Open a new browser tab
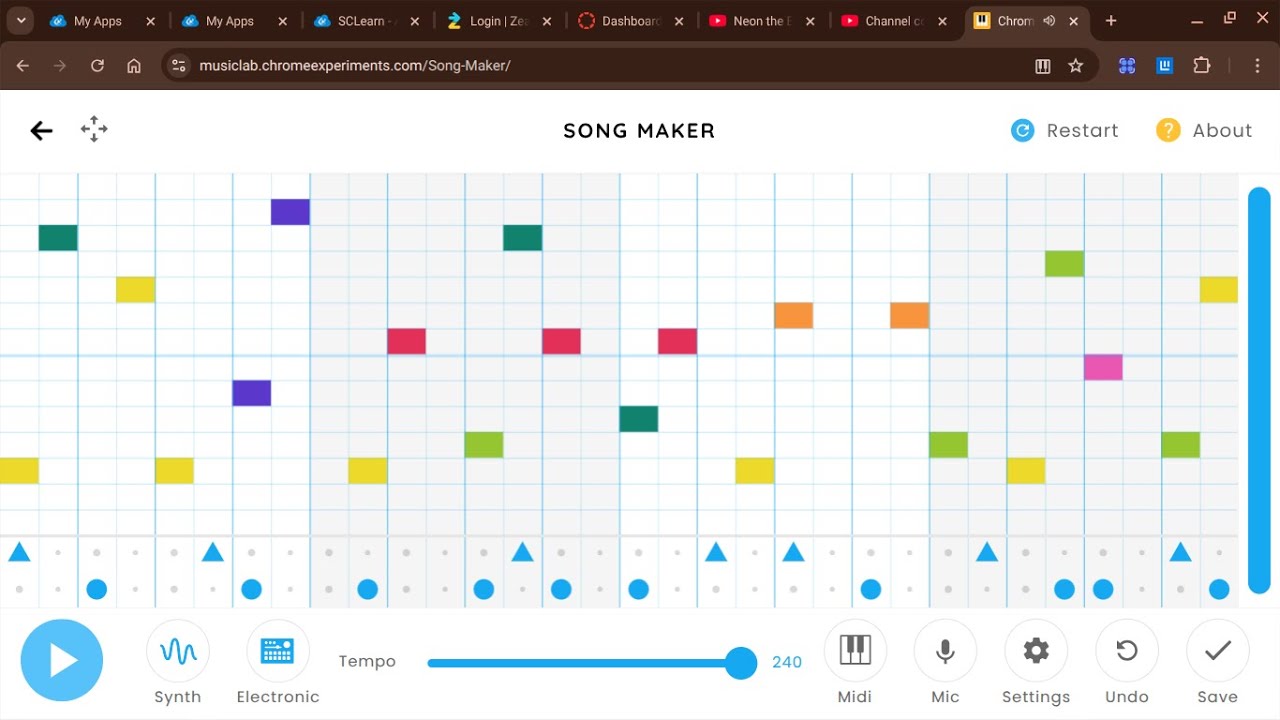The height and width of the screenshot is (720, 1280). coord(1111,21)
